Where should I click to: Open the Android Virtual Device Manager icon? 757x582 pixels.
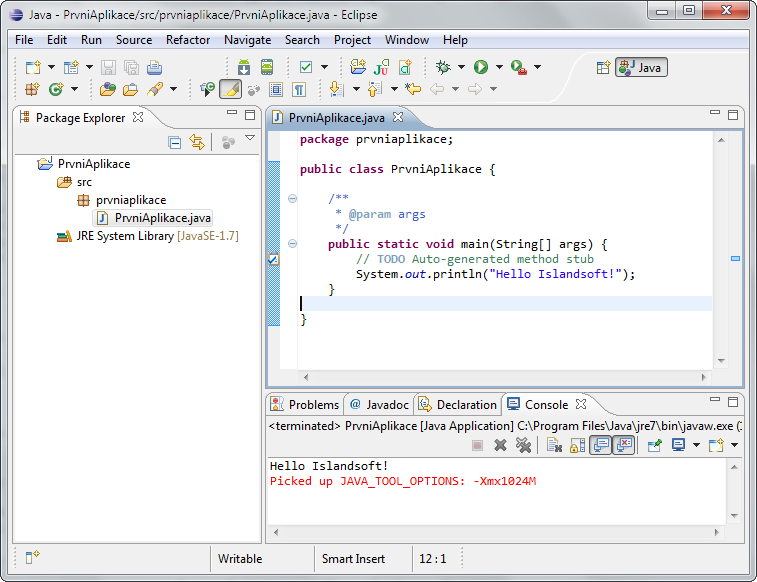coord(267,67)
